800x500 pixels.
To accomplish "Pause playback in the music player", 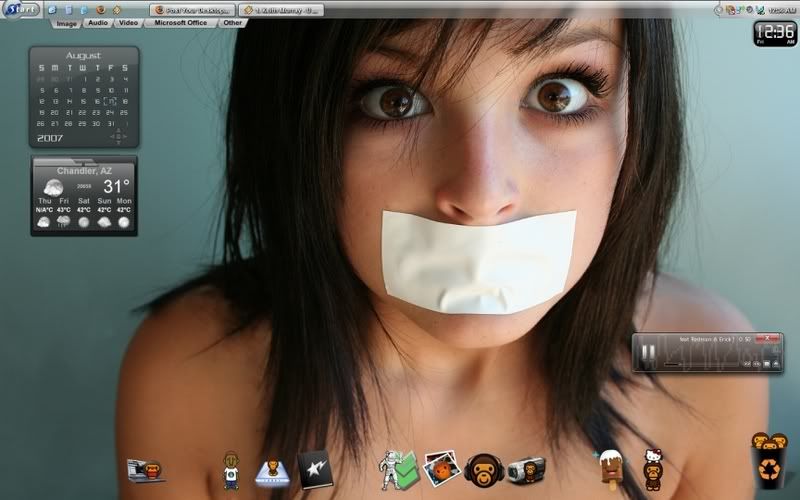I will pos(648,353).
